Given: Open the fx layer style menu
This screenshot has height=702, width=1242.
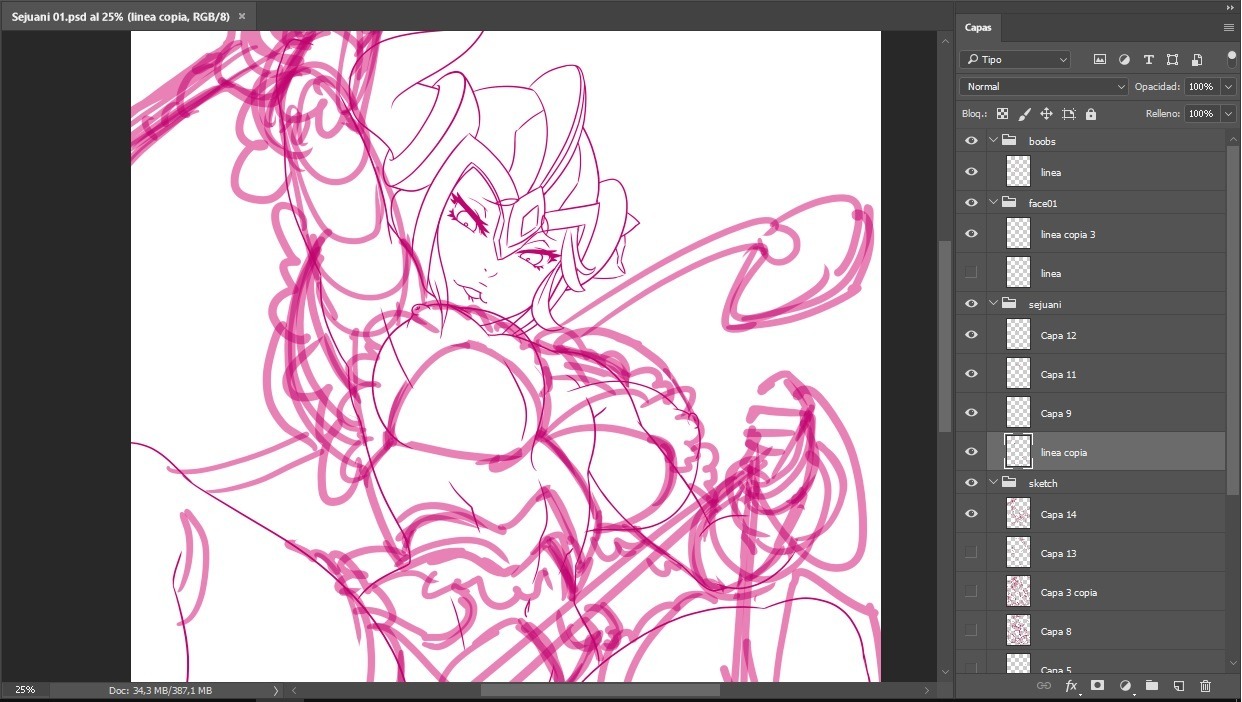Looking at the screenshot, I should click(1071, 686).
